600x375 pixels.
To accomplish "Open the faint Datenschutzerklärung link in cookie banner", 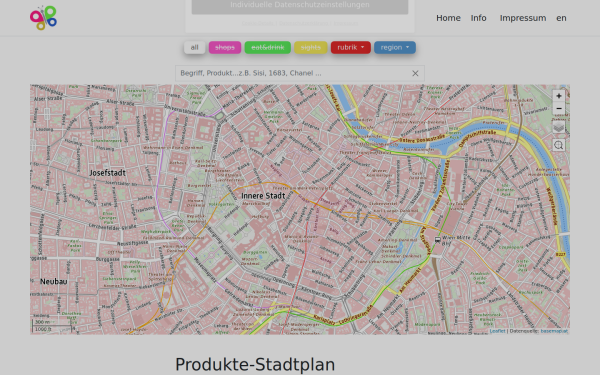I will [303, 23].
